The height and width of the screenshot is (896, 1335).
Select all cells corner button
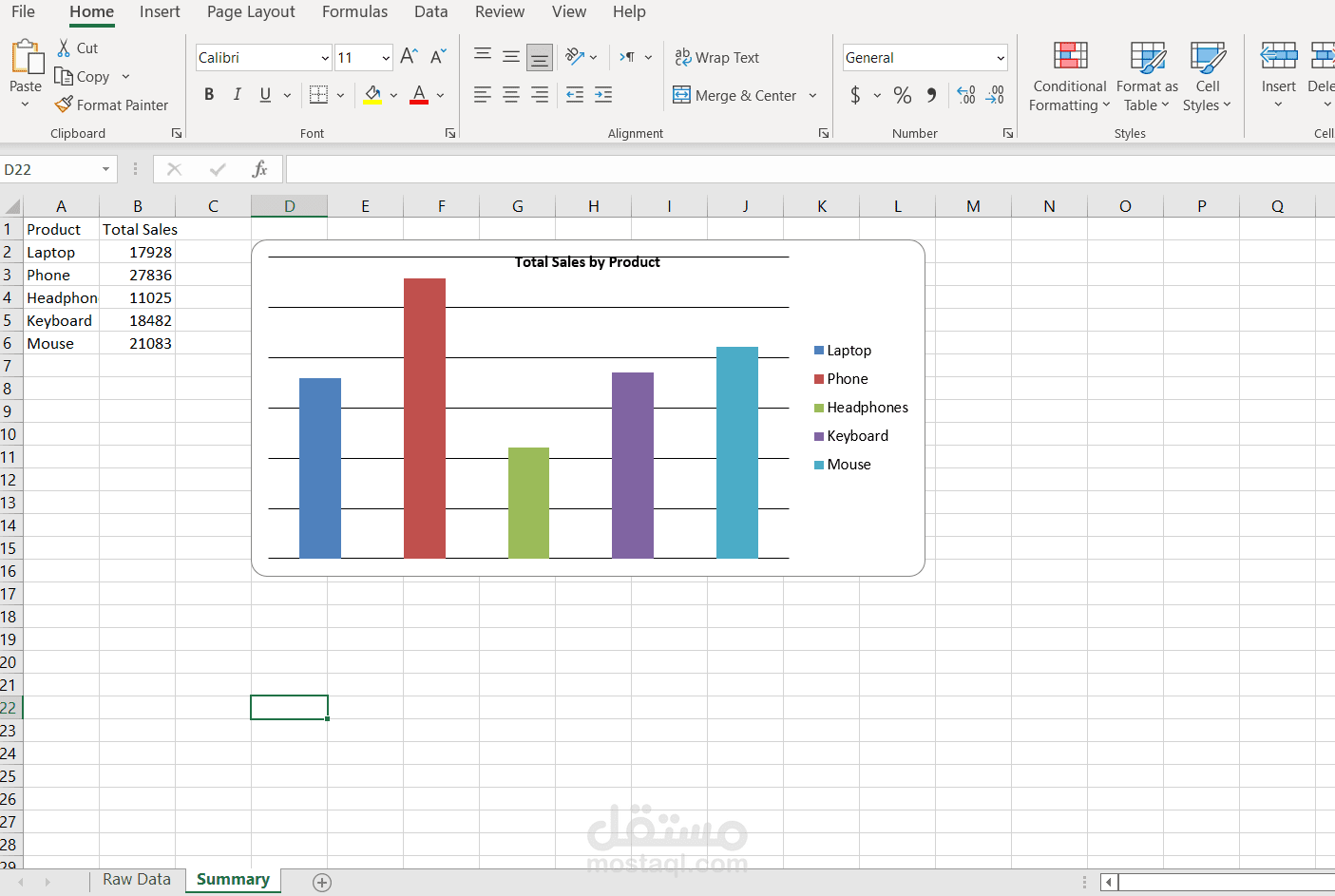point(11,206)
